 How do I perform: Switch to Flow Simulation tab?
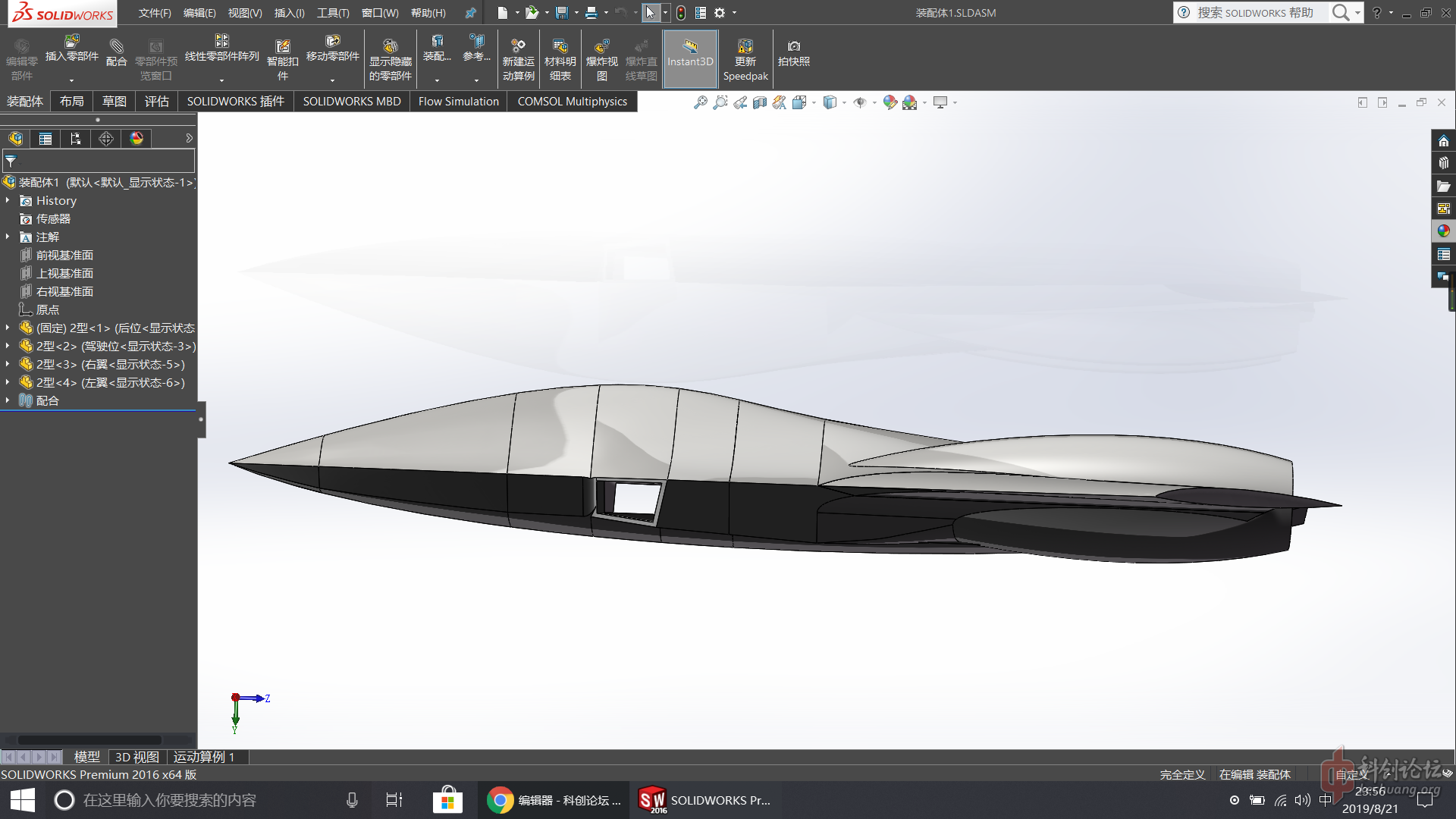click(x=459, y=101)
